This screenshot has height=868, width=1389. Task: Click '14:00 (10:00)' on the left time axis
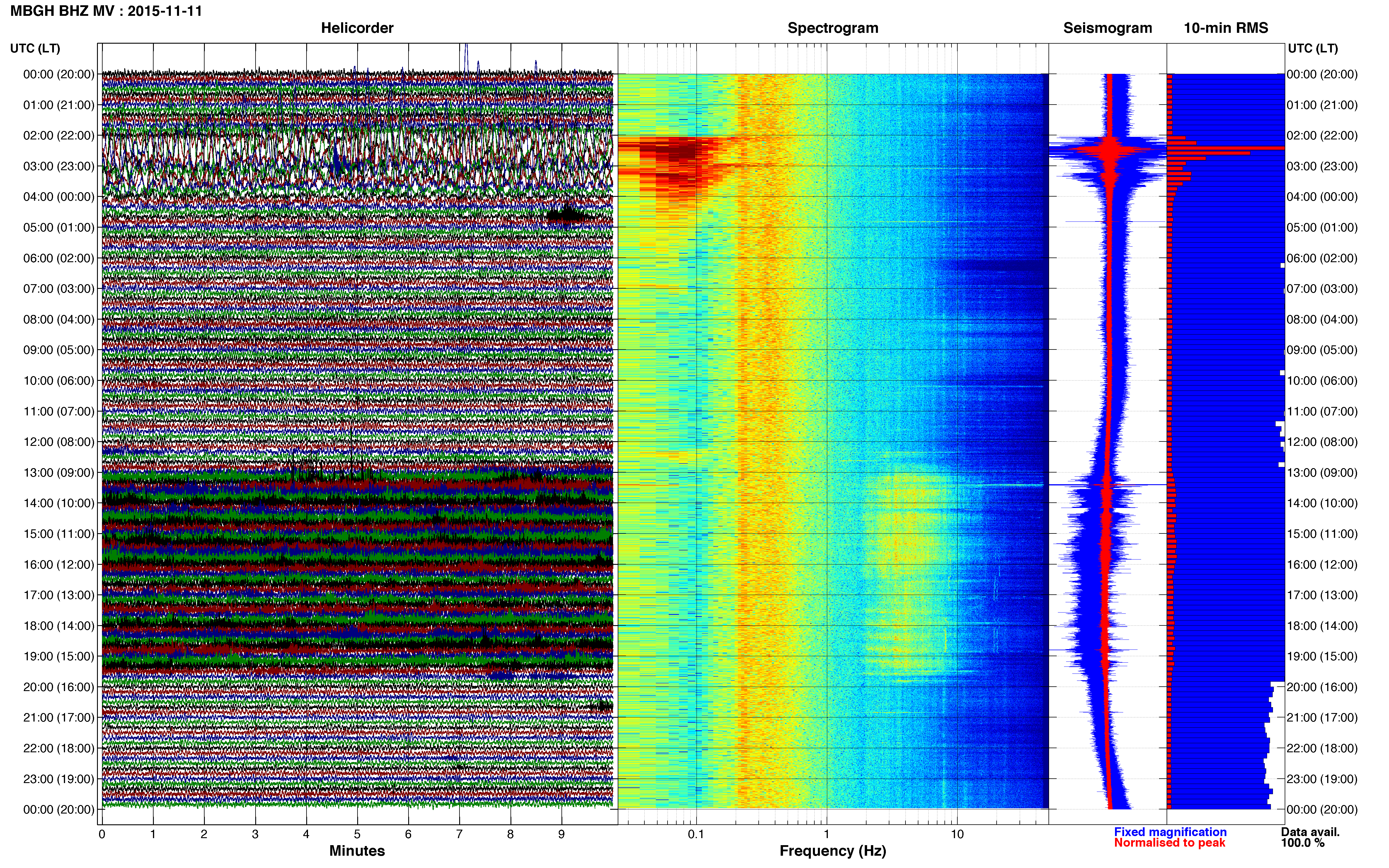(x=59, y=504)
